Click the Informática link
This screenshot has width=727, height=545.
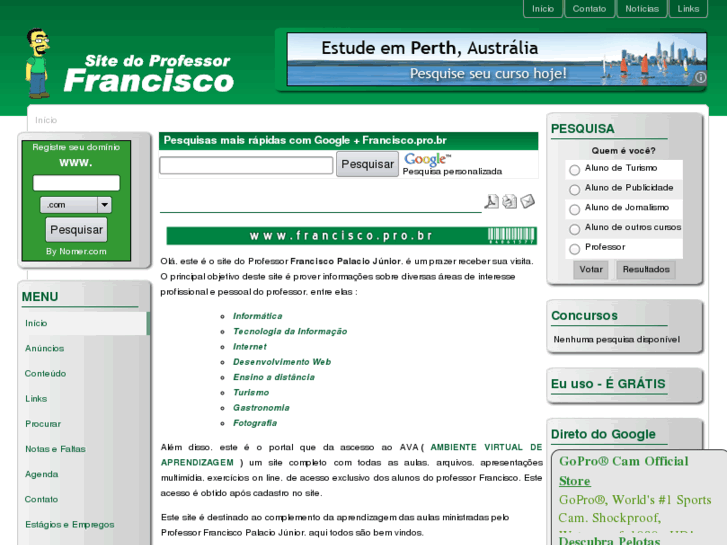click(257, 316)
